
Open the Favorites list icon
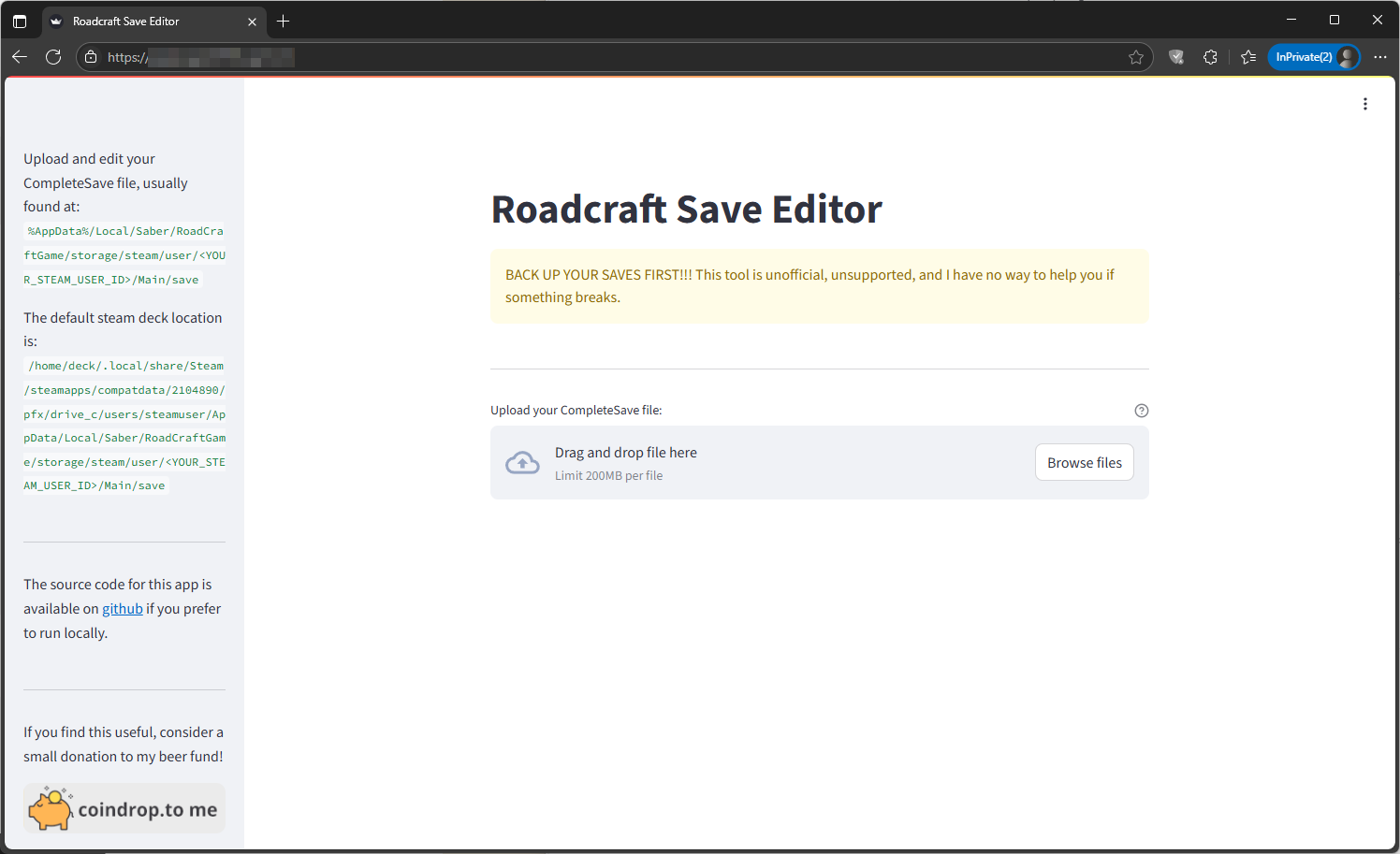coord(1248,57)
